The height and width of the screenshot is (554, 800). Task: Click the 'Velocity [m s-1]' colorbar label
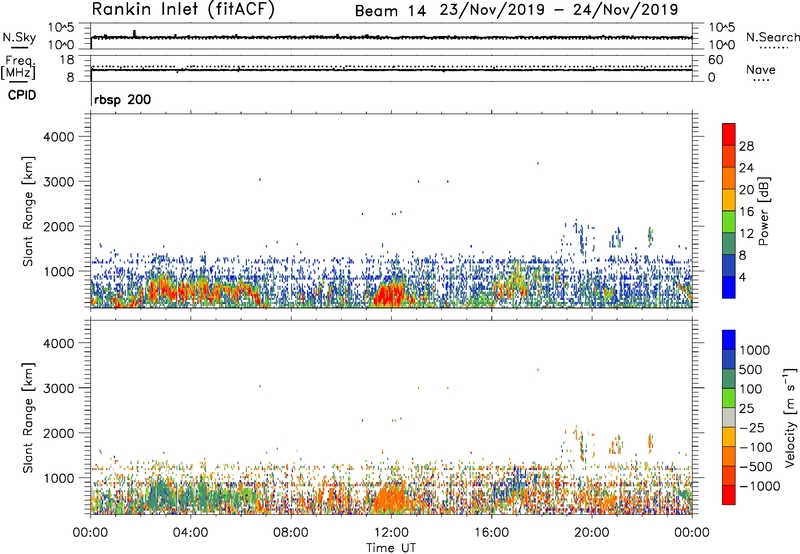pos(790,417)
